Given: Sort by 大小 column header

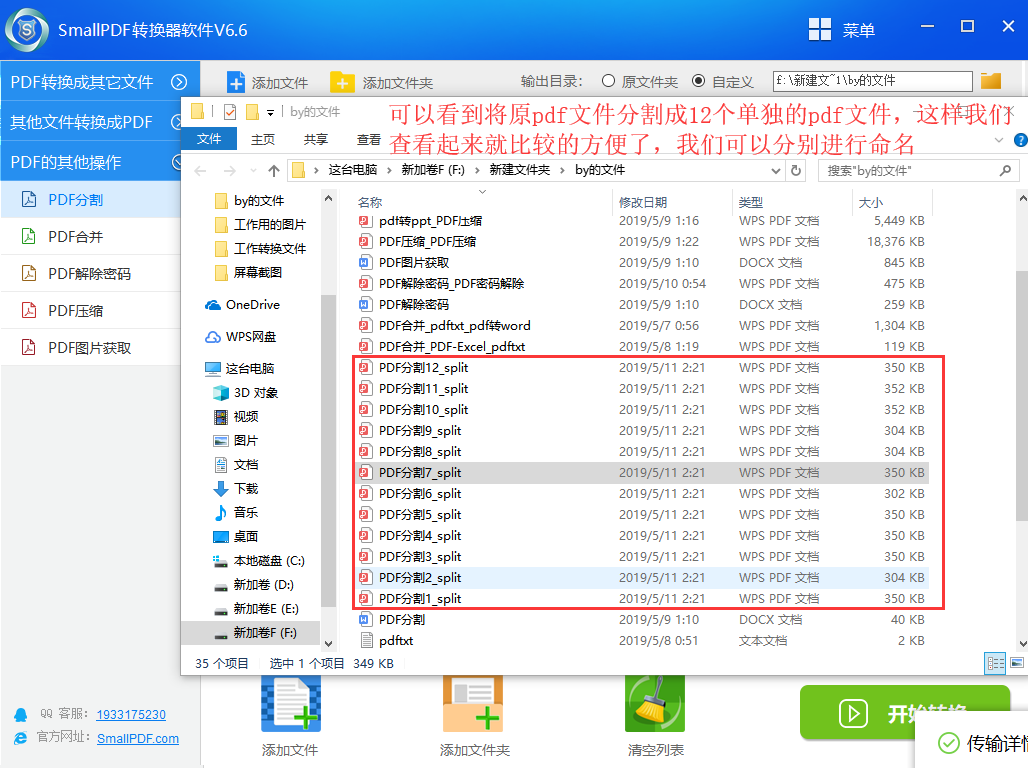Looking at the screenshot, I should pyautogui.click(x=892, y=202).
